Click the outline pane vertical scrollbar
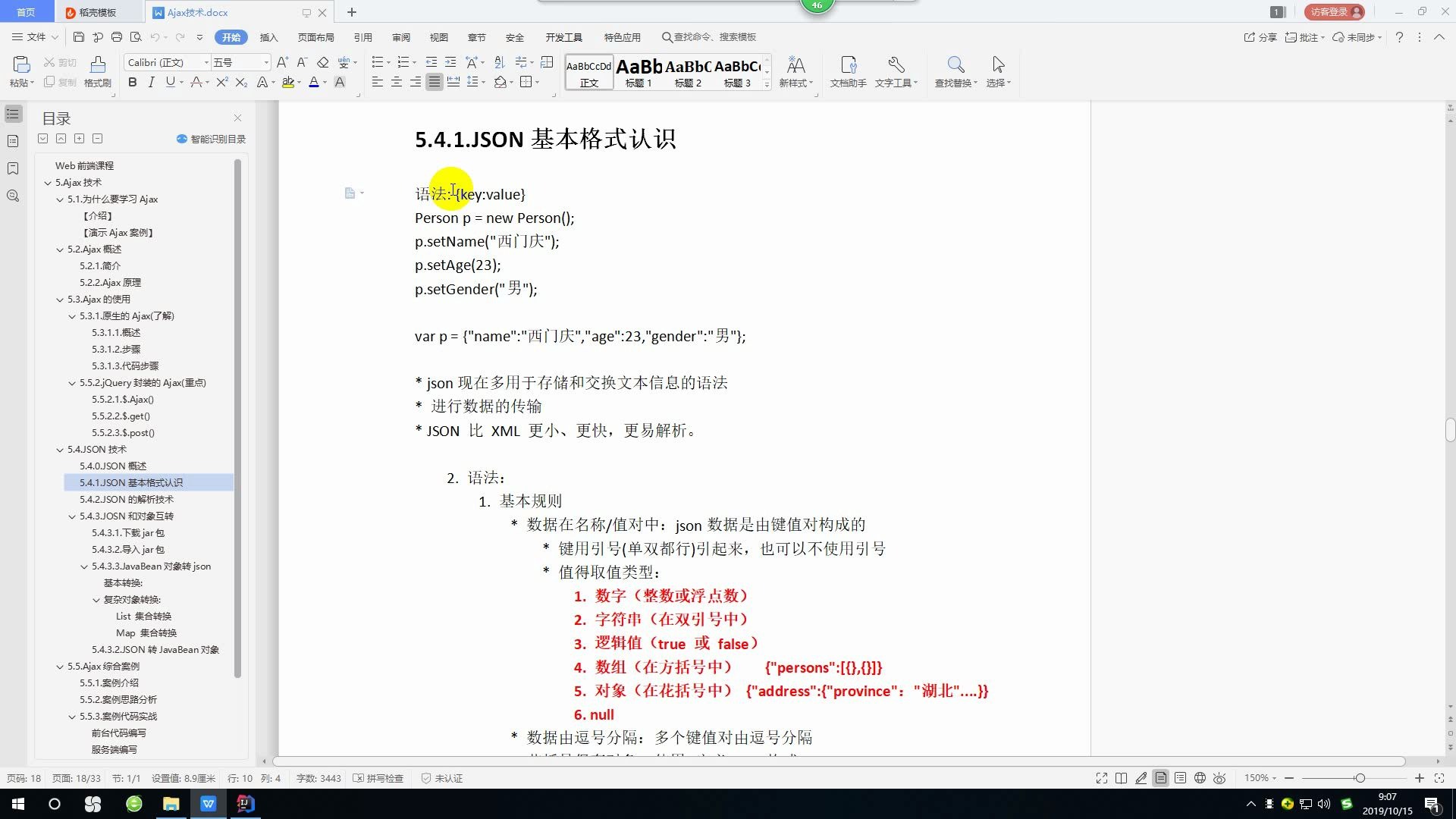 (237, 417)
